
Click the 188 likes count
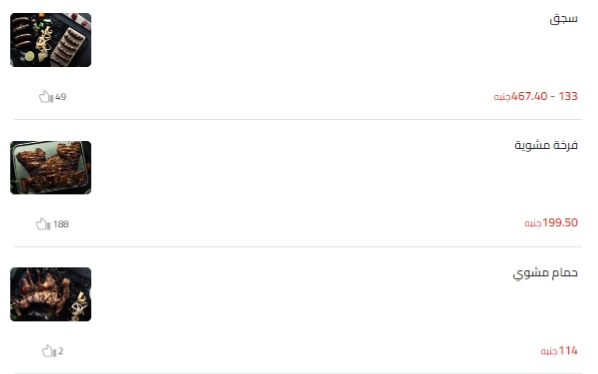point(61,224)
